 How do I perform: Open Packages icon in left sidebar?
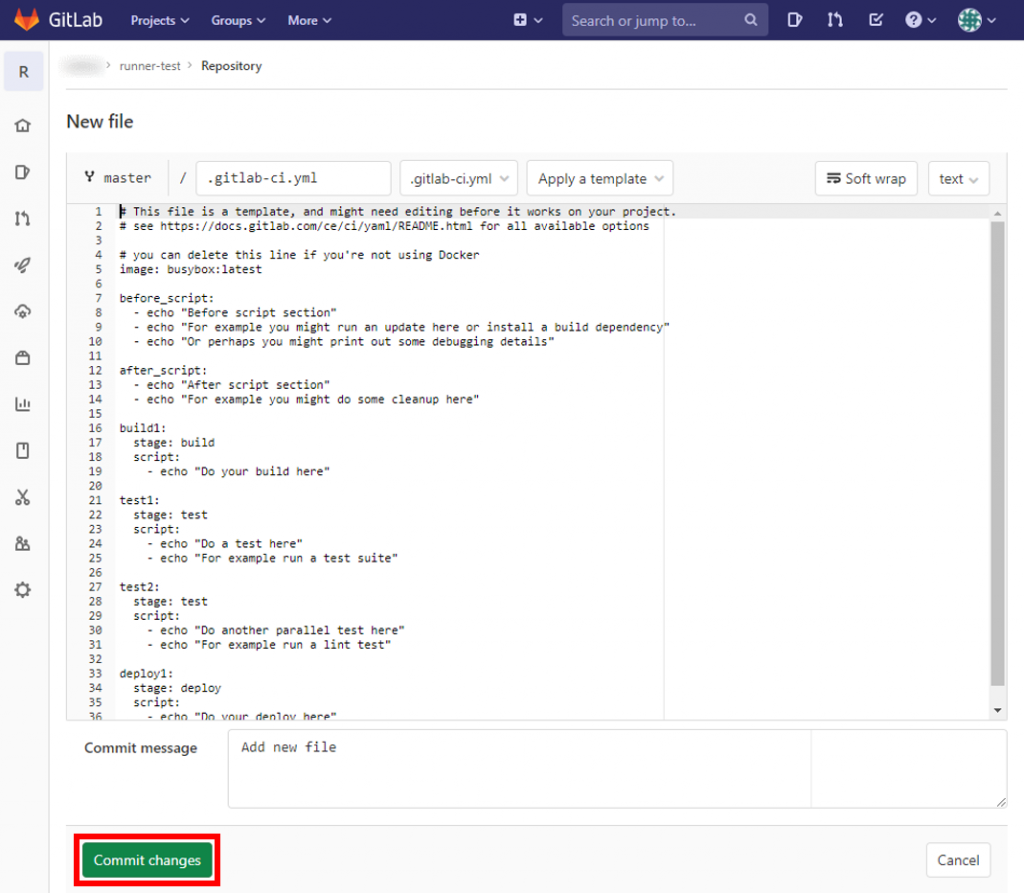pyautogui.click(x=23, y=358)
